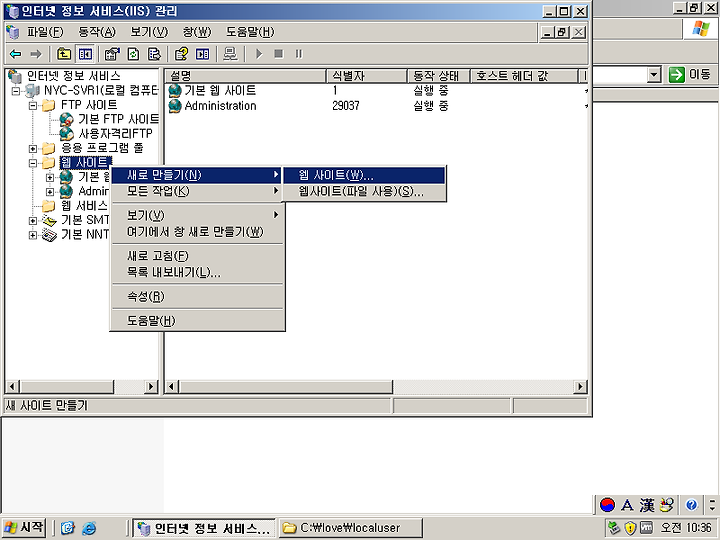720x540 pixels.
Task: Click the 웹 서비스 확장 folder icon
Action: 49,206
